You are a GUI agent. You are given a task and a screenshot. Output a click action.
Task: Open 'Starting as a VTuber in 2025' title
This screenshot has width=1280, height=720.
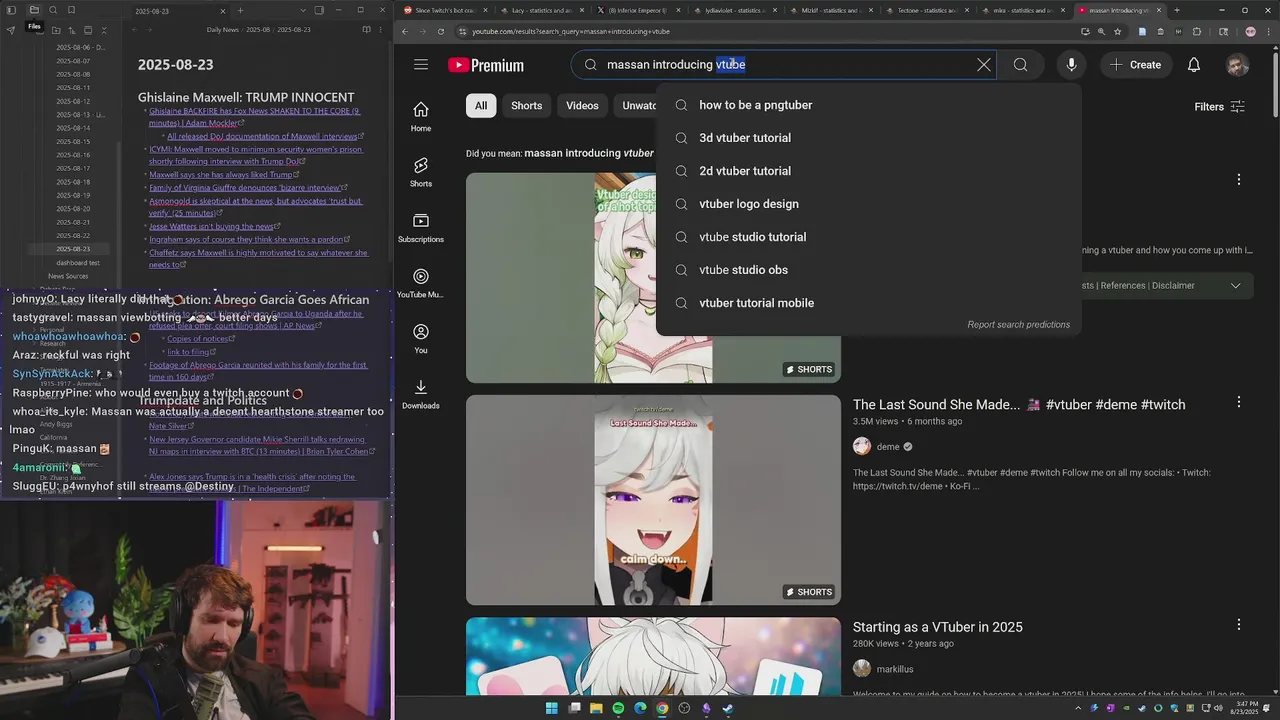[937, 627]
